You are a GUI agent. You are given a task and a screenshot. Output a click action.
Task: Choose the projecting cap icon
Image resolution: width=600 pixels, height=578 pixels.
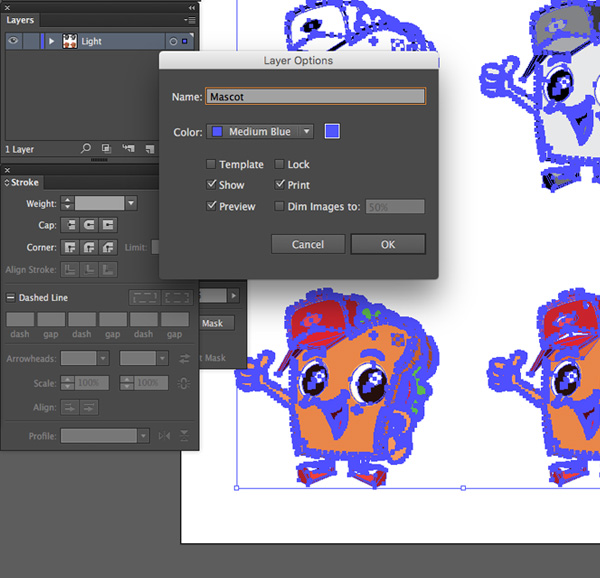108,225
